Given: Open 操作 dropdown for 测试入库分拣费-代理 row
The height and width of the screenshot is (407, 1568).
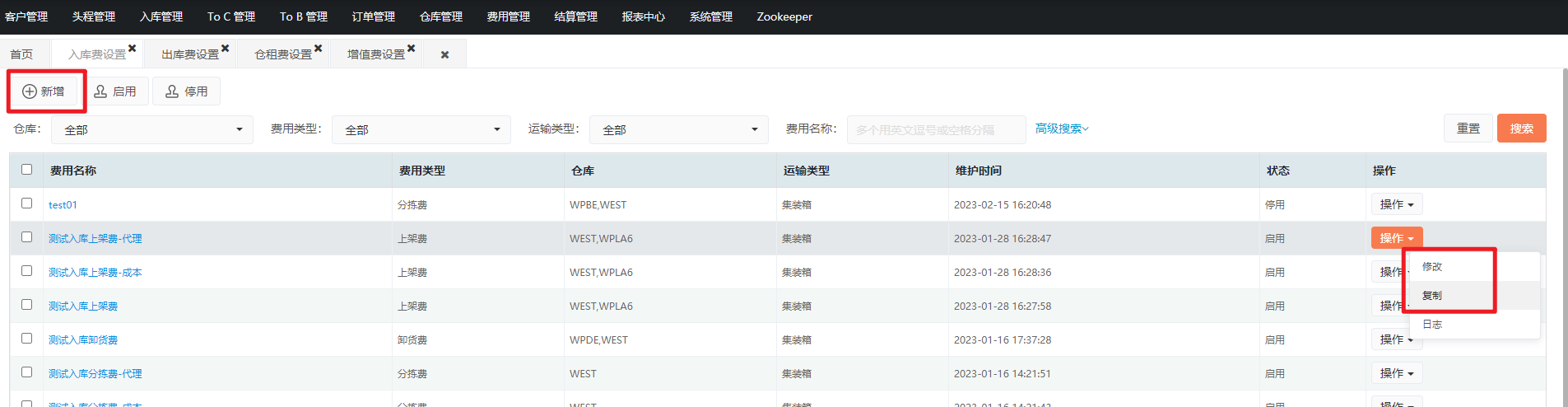Looking at the screenshot, I should click(1397, 373).
